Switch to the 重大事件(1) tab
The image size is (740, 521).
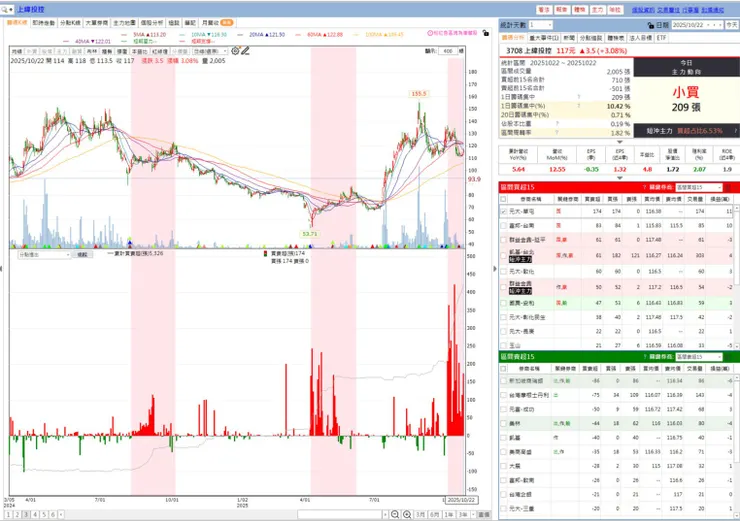click(544, 38)
